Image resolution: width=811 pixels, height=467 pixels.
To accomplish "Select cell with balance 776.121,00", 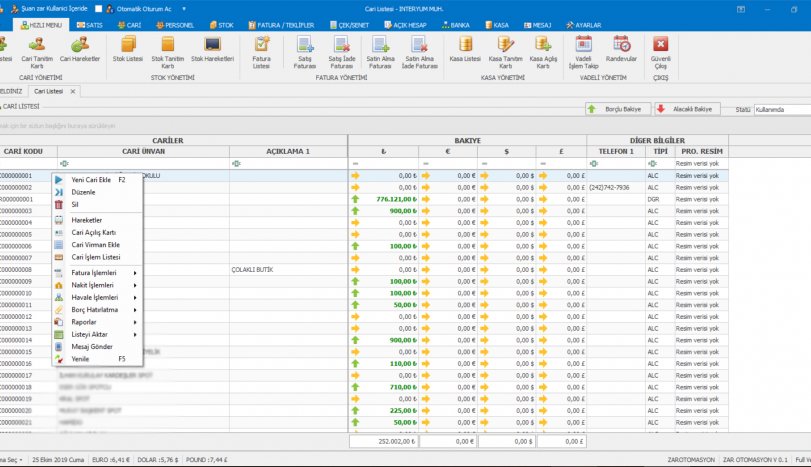I will coord(384,199).
